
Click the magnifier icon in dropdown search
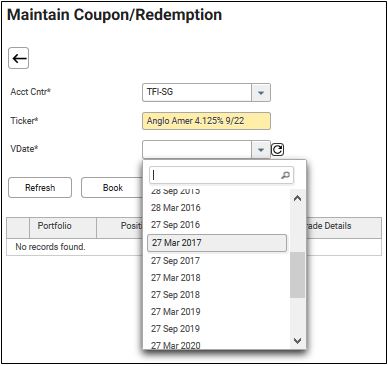point(286,175)
